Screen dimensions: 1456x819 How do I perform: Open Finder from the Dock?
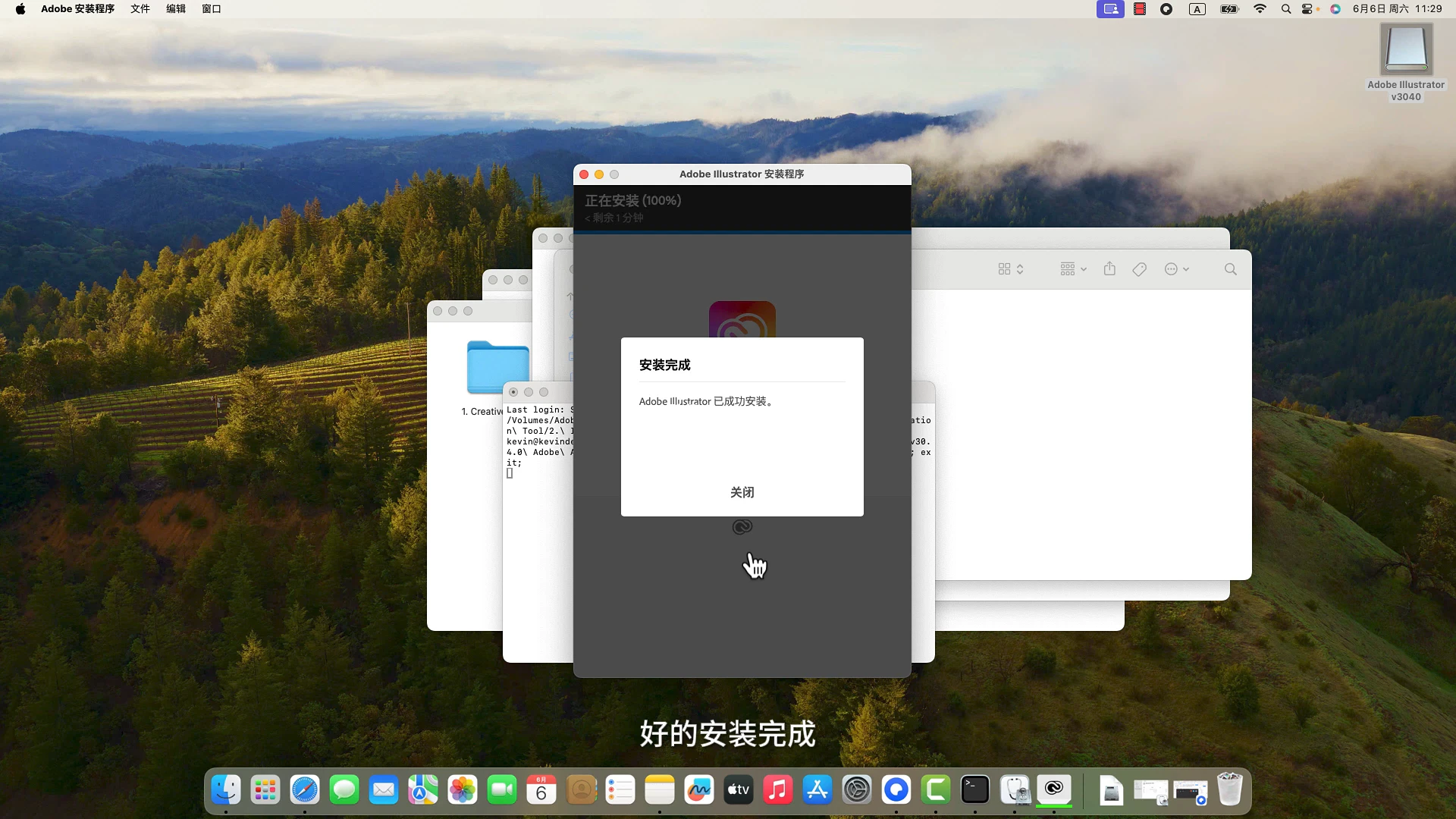tap(226, 790)
